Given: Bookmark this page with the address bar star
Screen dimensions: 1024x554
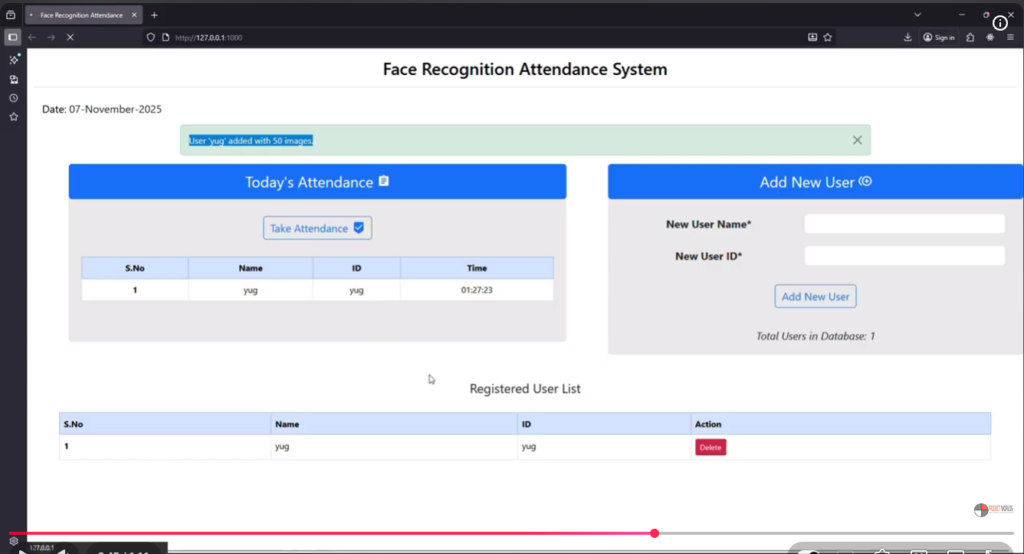Looking at the screenshot, I should 827,37.
